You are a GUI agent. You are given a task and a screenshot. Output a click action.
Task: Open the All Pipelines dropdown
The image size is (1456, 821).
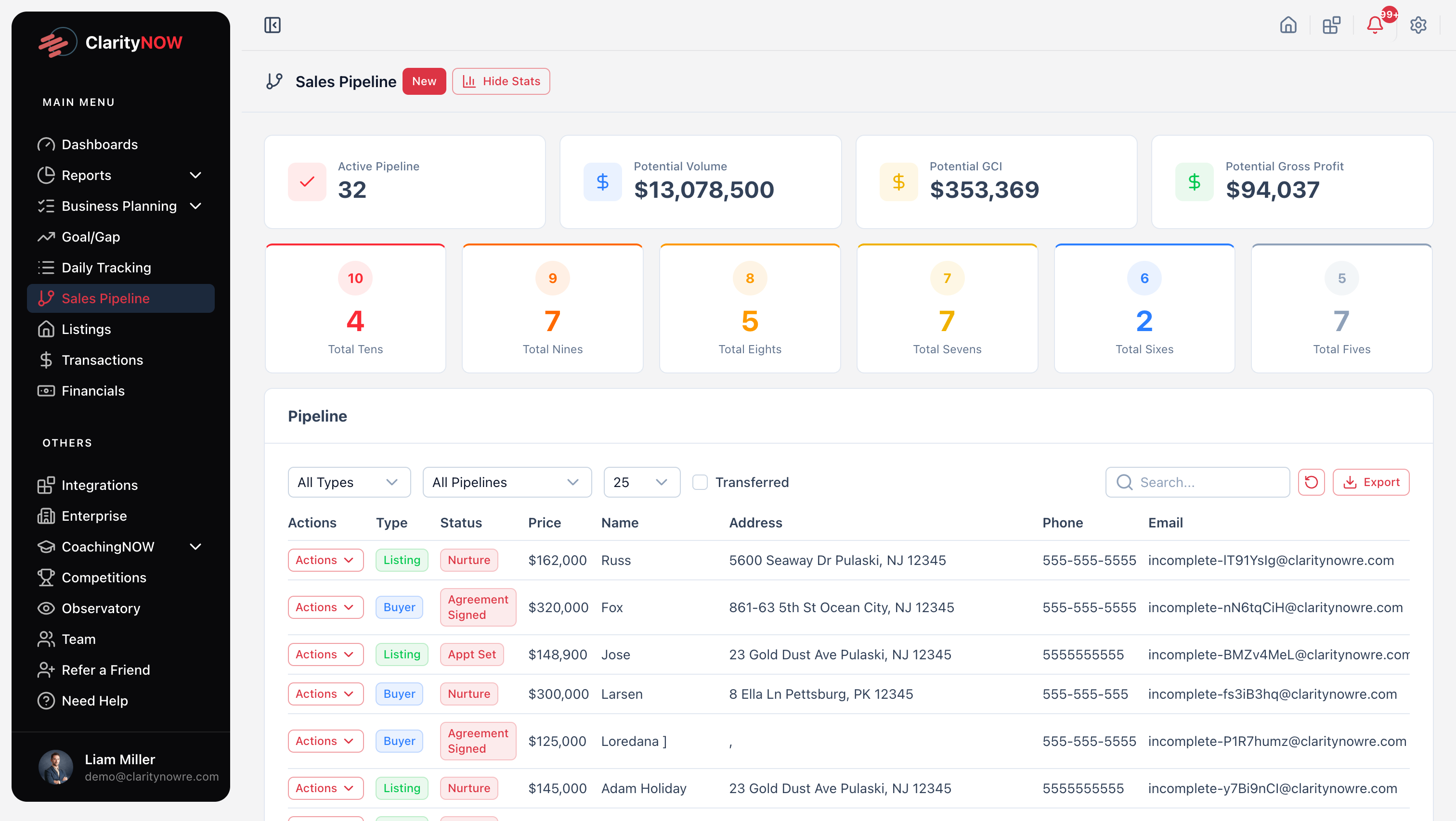(x=507, y=482)
